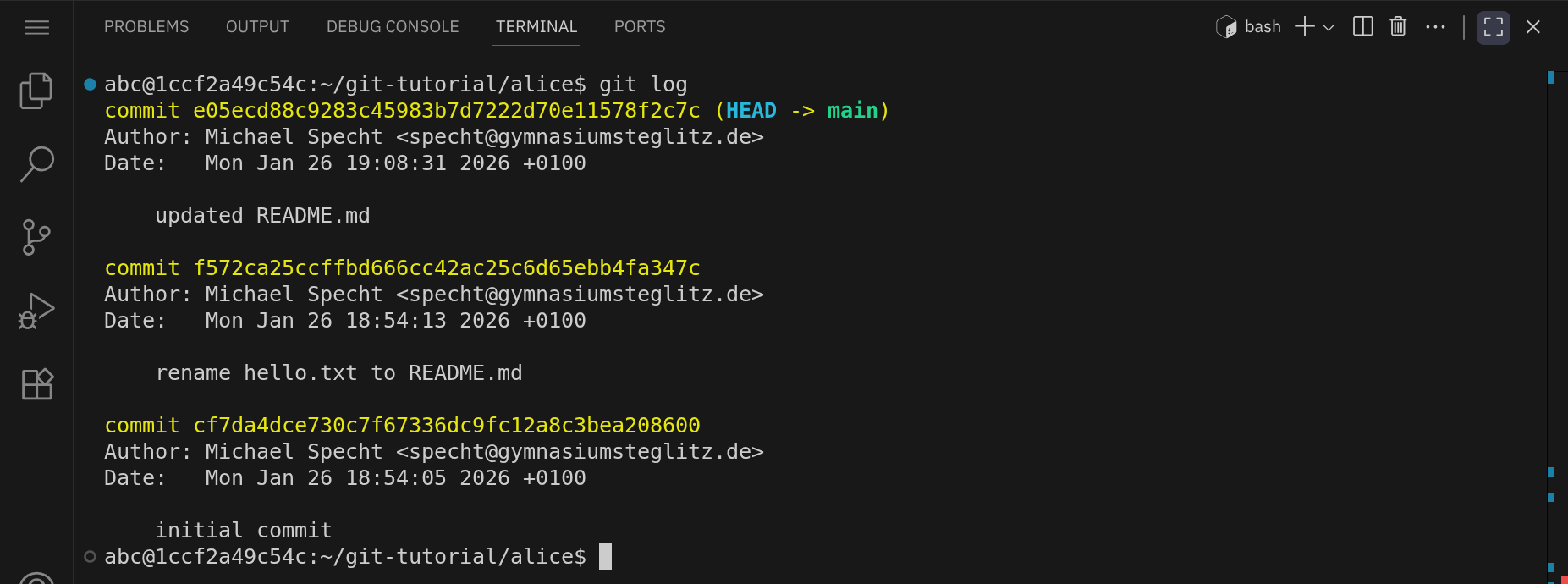
Task: Open the Extensions view
Action: (36, 383)
